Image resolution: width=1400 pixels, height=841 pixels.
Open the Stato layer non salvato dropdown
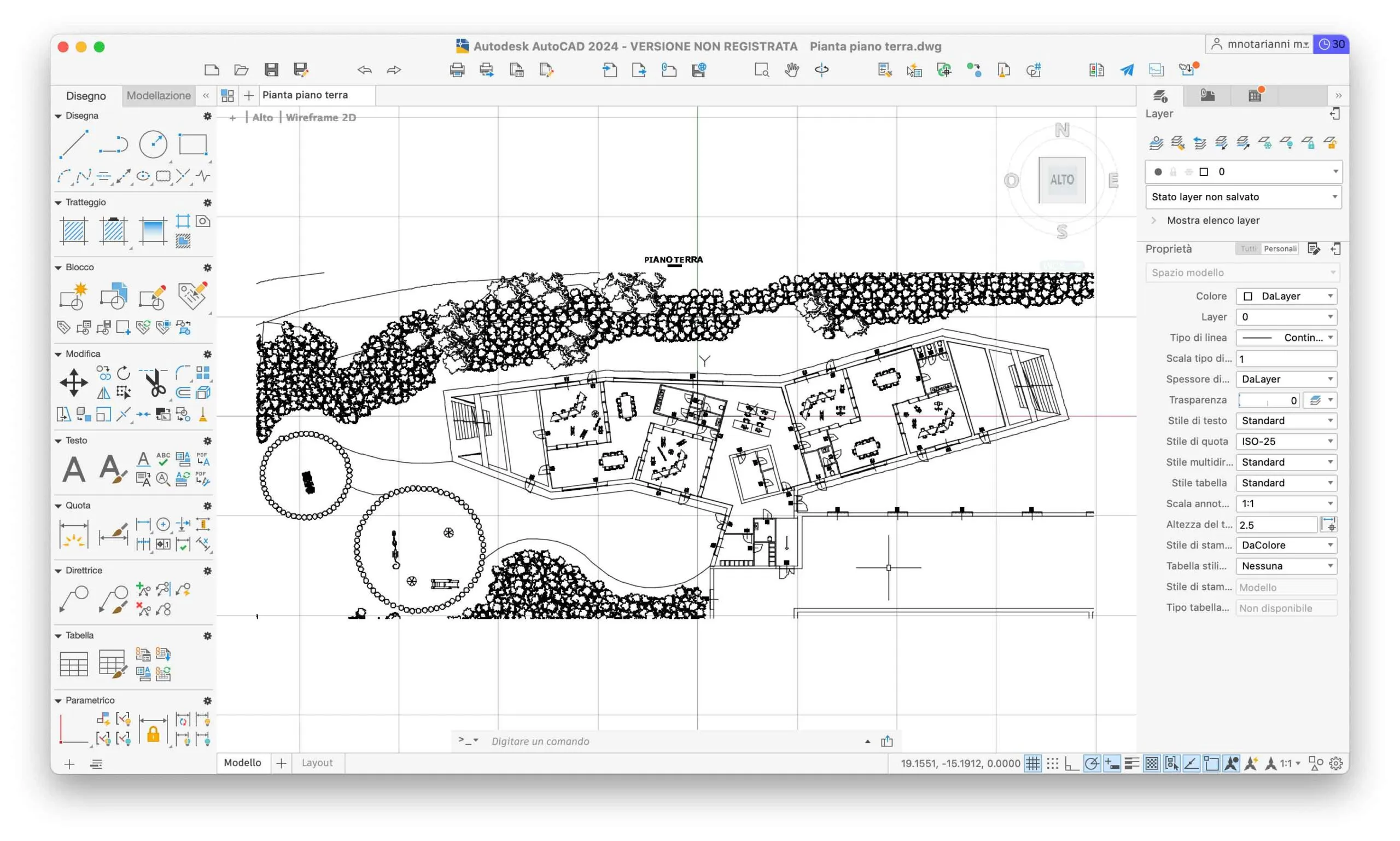point(1242,196)
